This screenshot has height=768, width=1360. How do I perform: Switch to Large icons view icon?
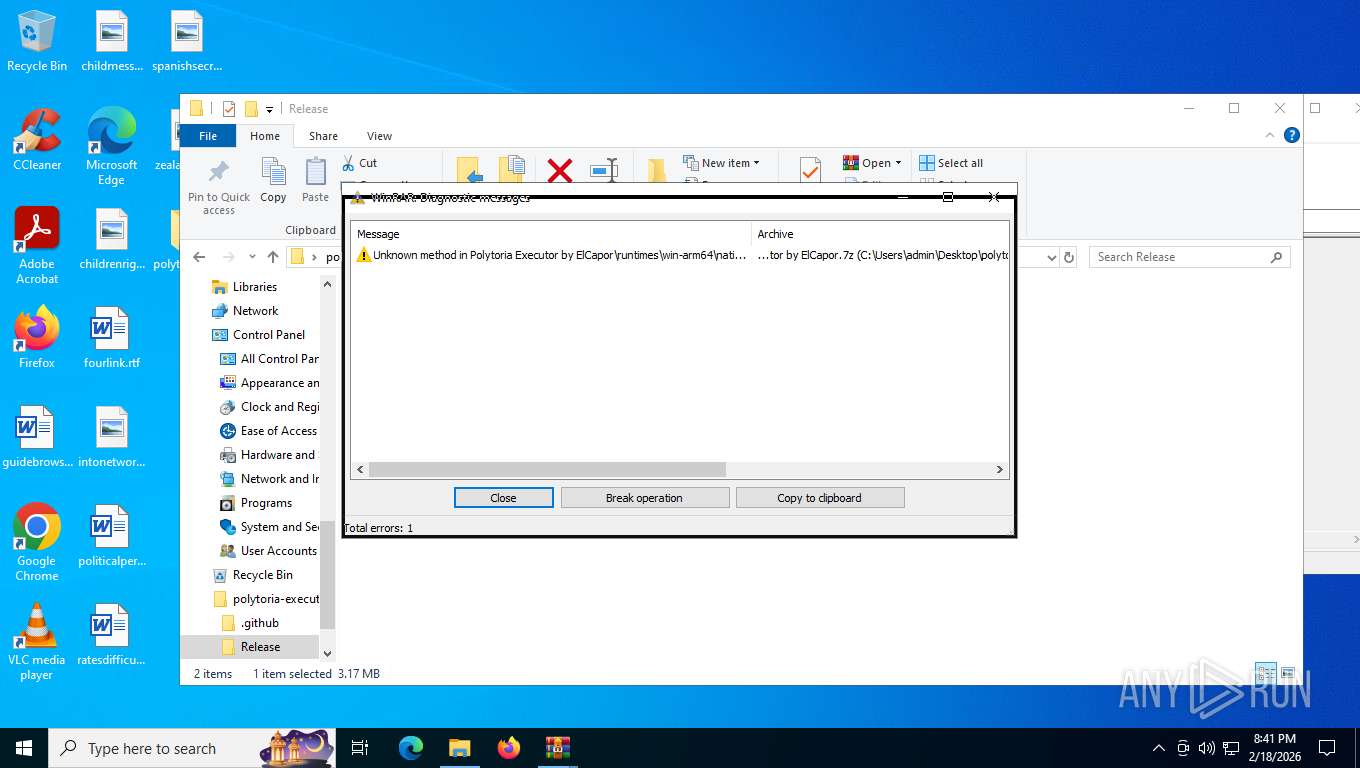point(1287,673)
